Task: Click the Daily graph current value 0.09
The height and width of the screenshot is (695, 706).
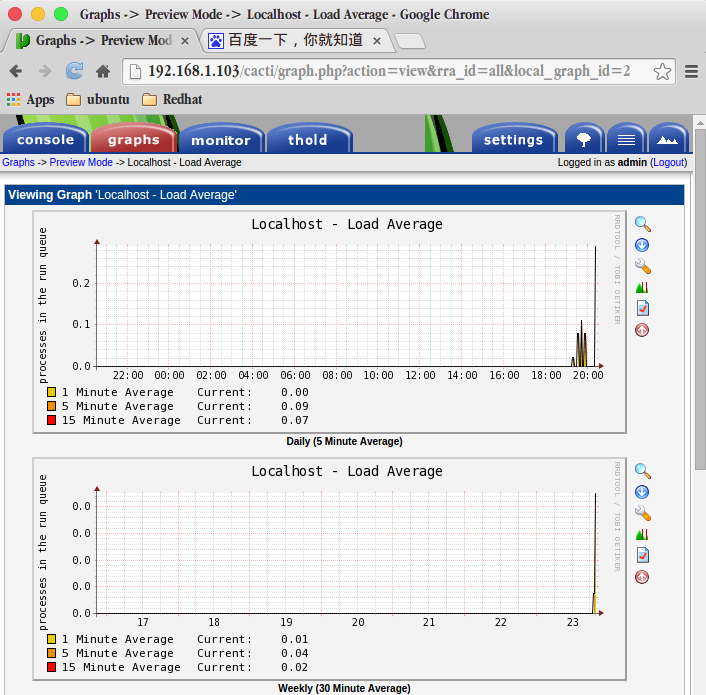Action: 295,406
